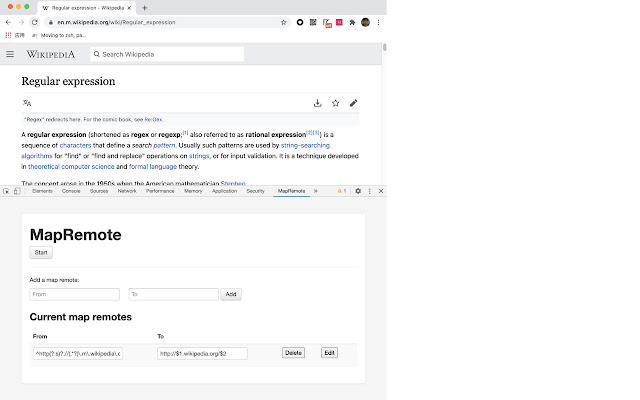Edit the article with pencil icon
Viewport: 640px width, 400px height.
pyautogui.click(x=353, y=103)
